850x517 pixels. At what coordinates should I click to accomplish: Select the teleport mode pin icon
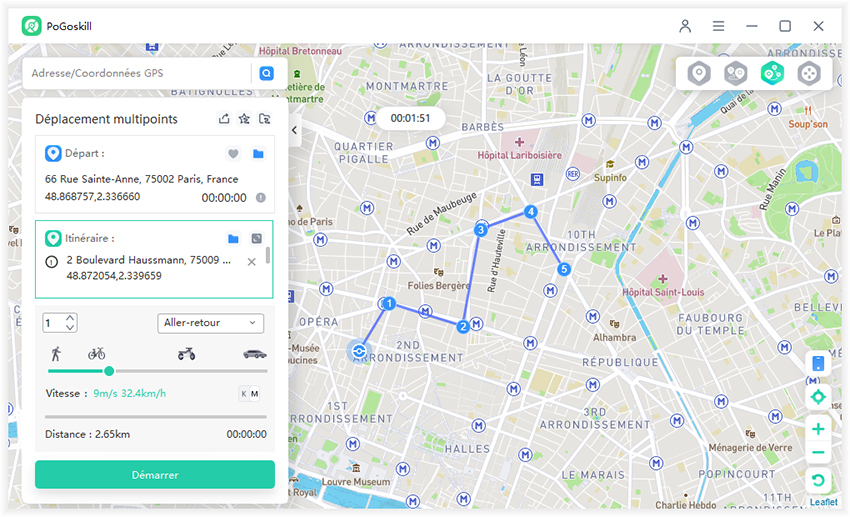click(699, 73)
